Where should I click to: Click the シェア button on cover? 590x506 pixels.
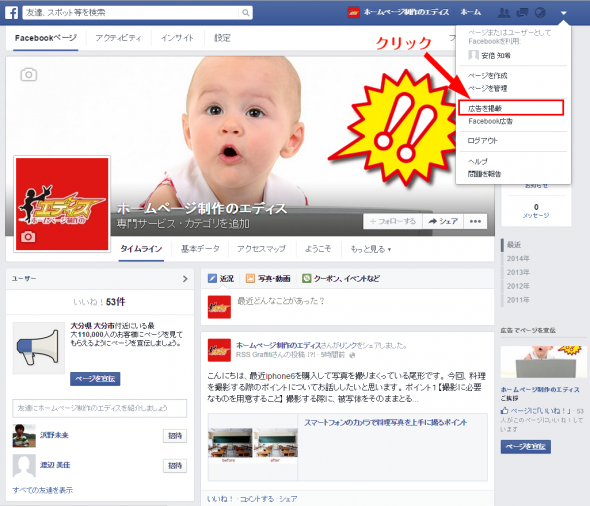click(443, 221)
